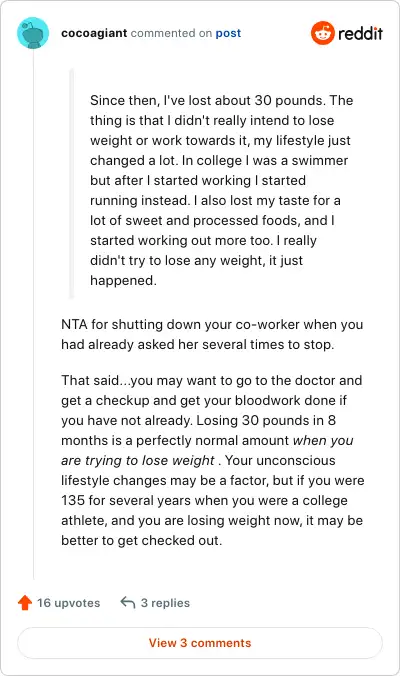Select the "16 upvotes" count label
Viewport: 400px width, 676px height.
(x=69, y=603)
